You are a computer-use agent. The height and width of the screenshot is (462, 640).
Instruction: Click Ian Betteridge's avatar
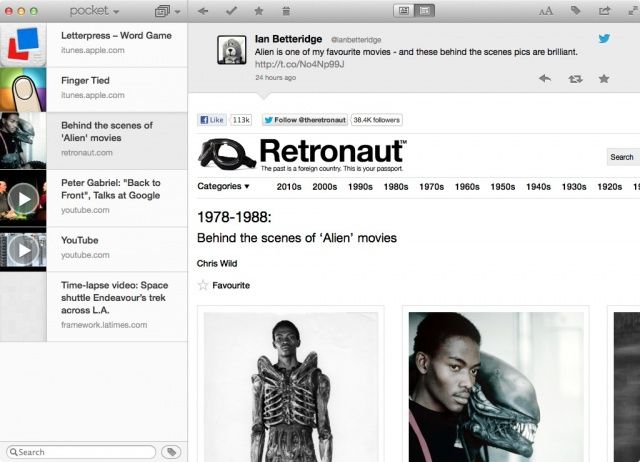(232, 50)
